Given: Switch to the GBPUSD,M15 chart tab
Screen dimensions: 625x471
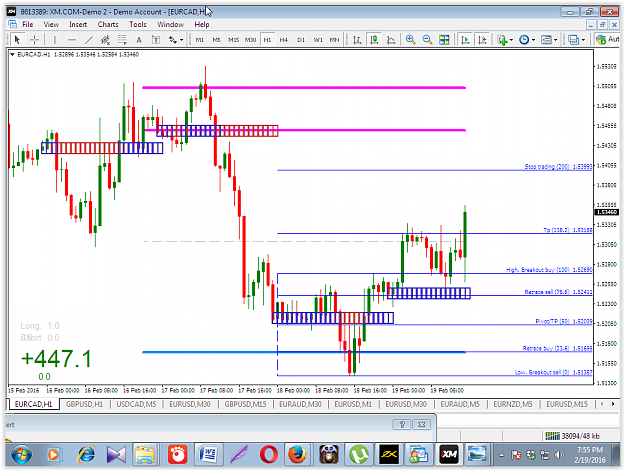Looking at the screenshot, I should (245, 404).
